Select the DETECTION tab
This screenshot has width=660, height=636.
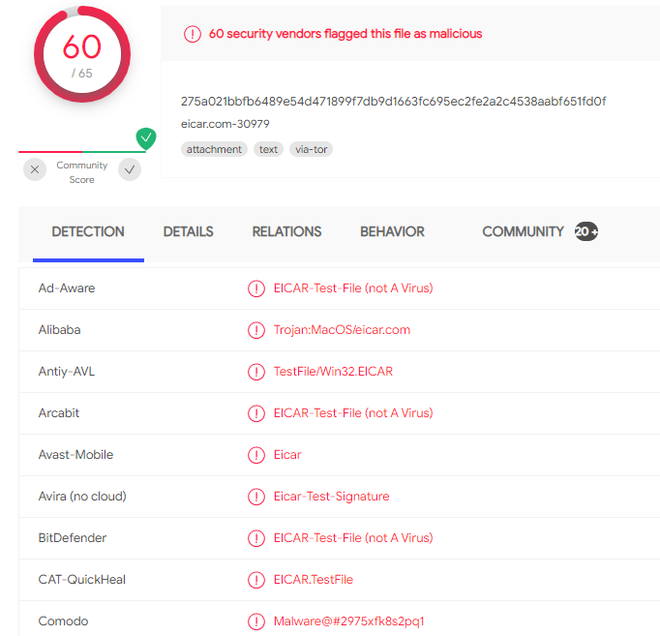88,232
